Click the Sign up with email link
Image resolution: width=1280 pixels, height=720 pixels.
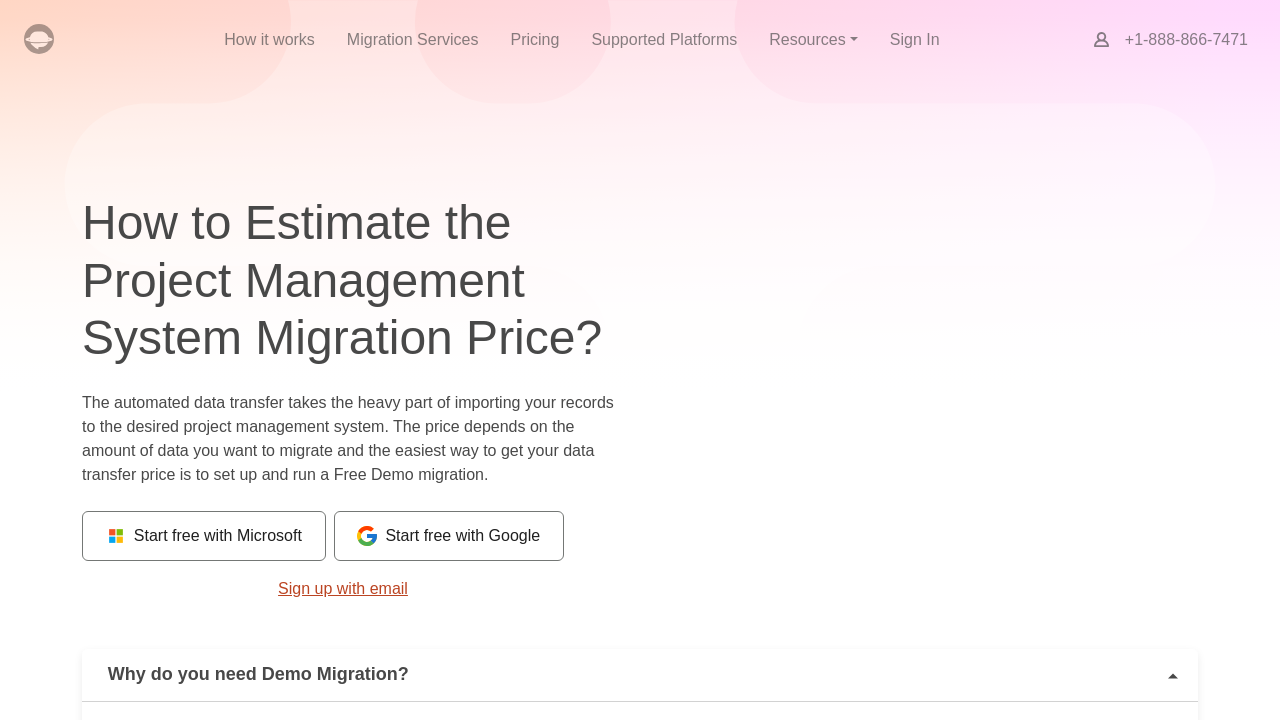click(343, 589)
